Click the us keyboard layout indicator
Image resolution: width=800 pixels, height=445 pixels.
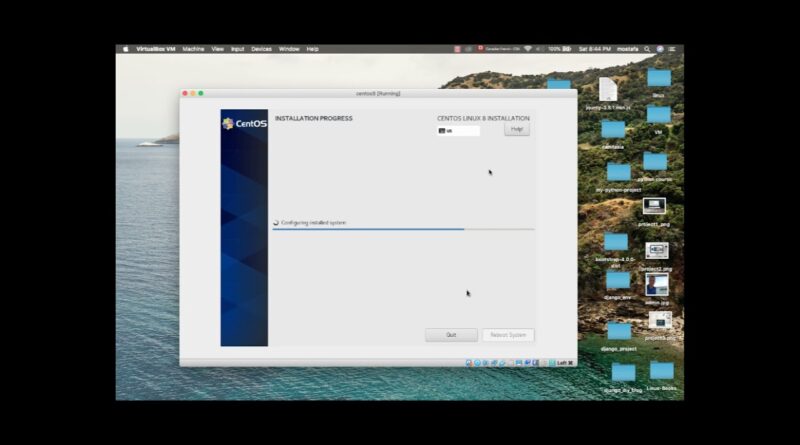(x=458, y=131)
